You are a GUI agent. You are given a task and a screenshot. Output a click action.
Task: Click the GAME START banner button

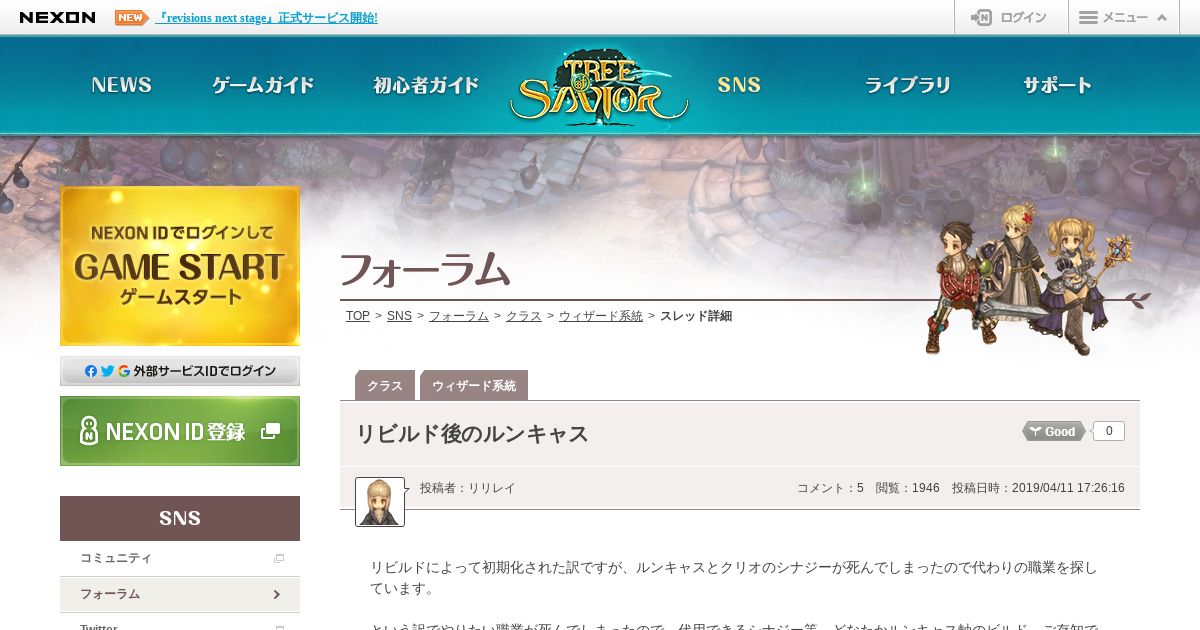click(x=180, y=266)
